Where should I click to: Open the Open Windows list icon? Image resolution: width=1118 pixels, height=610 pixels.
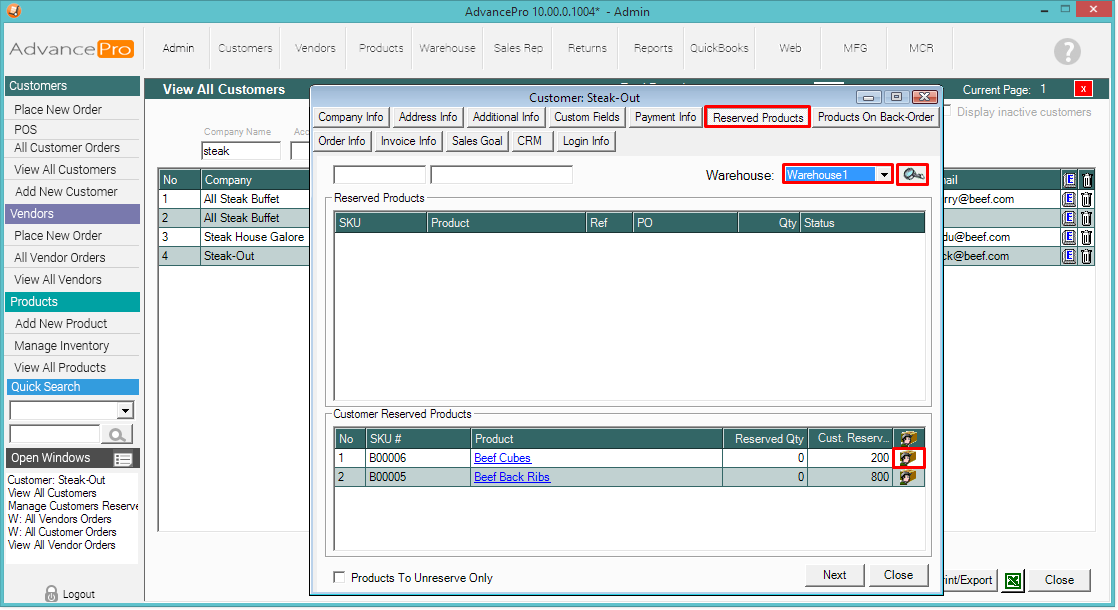[x=123, y=459]
